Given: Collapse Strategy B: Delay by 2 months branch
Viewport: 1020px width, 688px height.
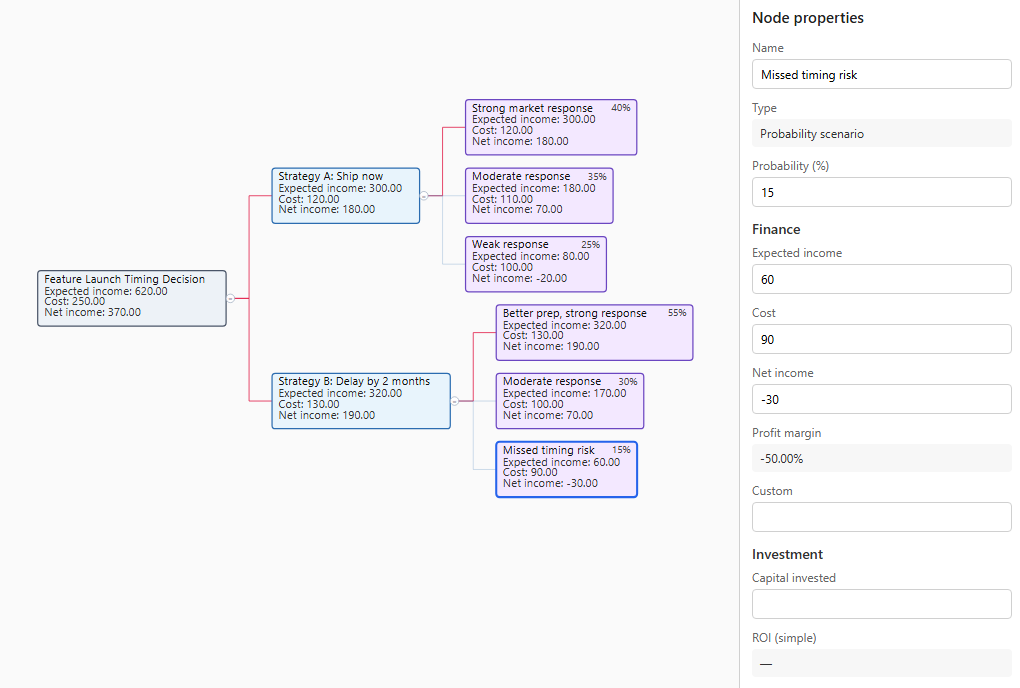Looking at the screenshot, I should pyautogui.click(x=455, y=401).
